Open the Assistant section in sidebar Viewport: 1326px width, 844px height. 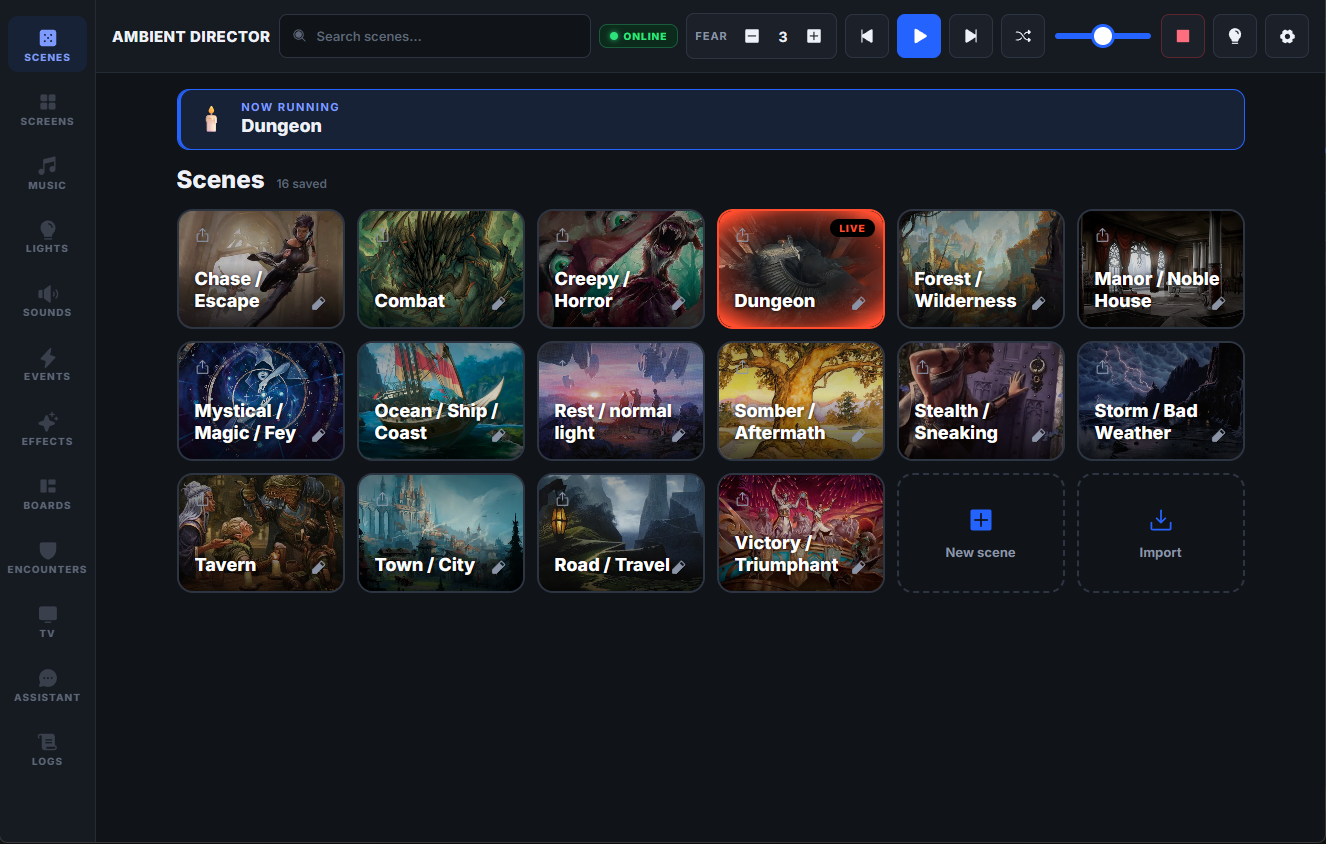coord(47,685)
